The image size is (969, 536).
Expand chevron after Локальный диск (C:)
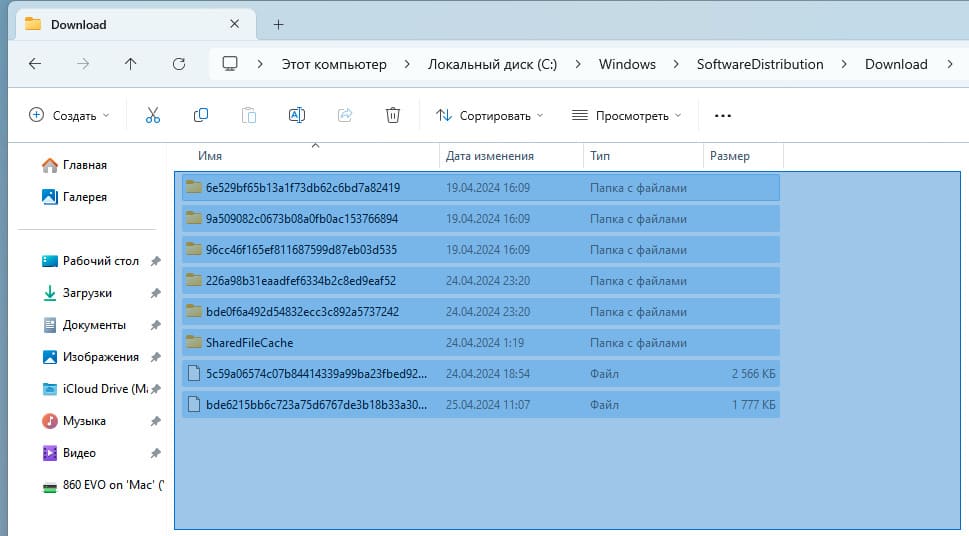578,64
